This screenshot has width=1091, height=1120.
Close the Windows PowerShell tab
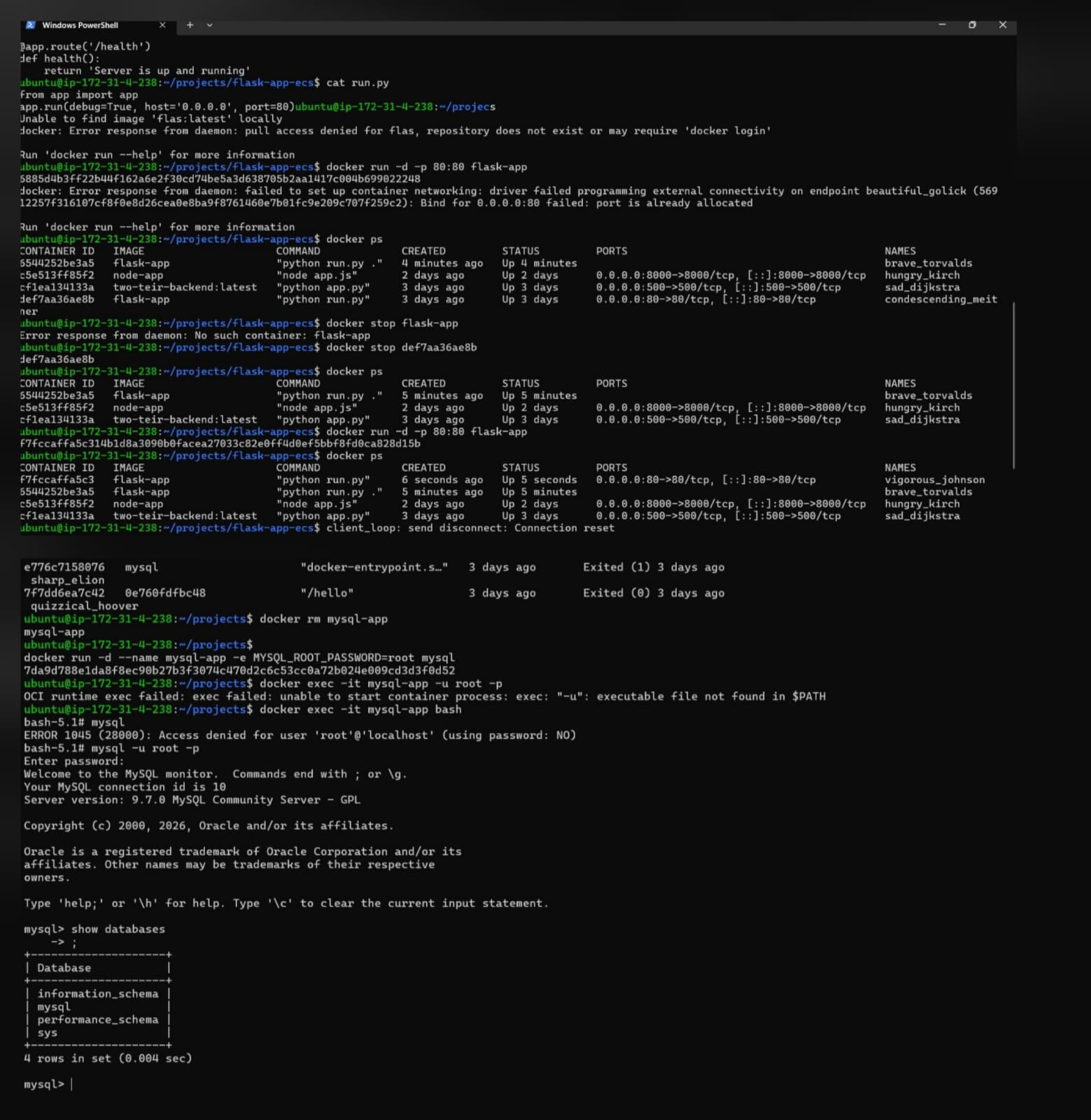point(162,25)
